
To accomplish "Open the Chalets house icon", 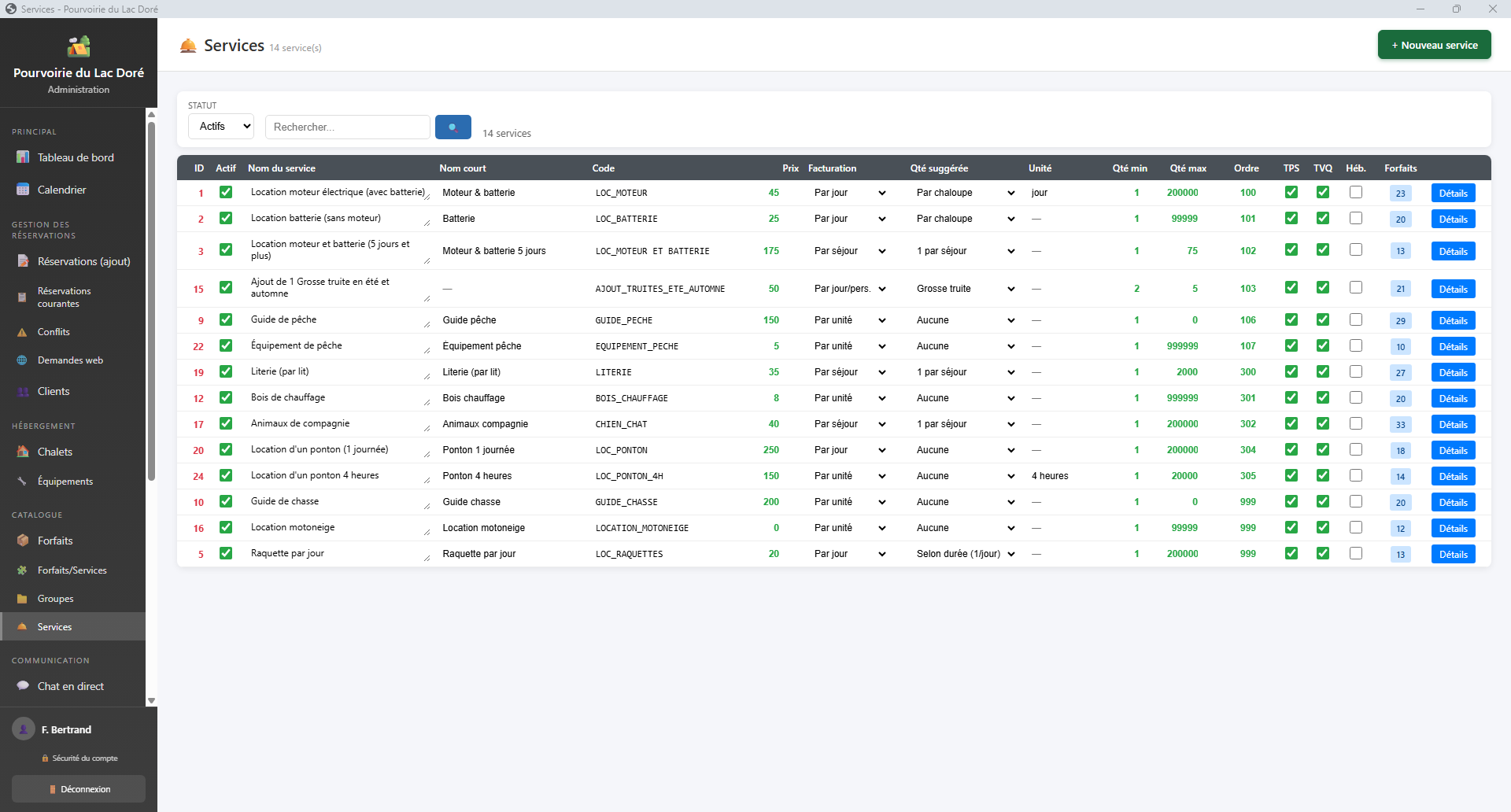I will pos(23,452).
